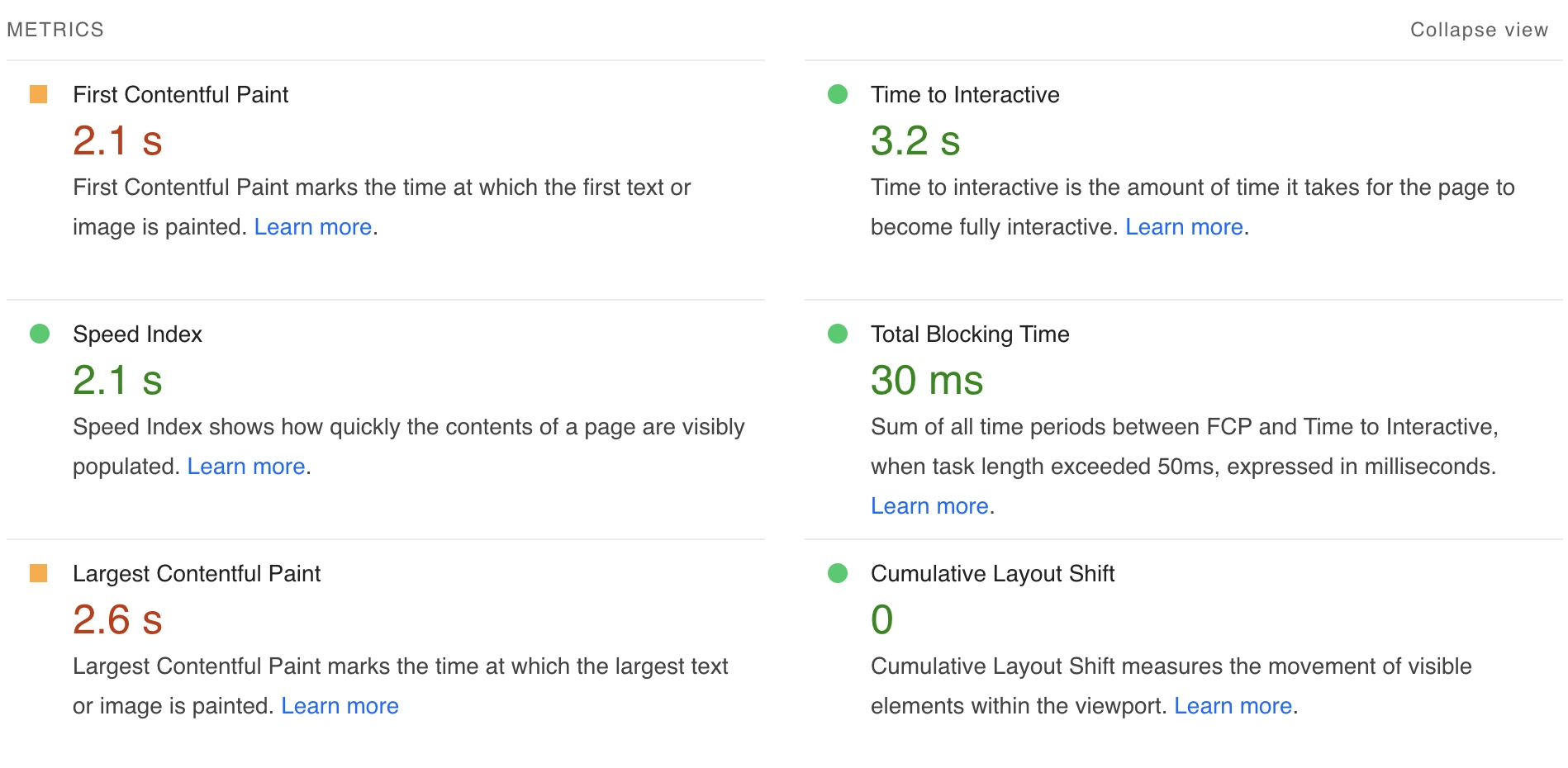Click the METRICS section heading
The image size is (1568, 768).
55,29
